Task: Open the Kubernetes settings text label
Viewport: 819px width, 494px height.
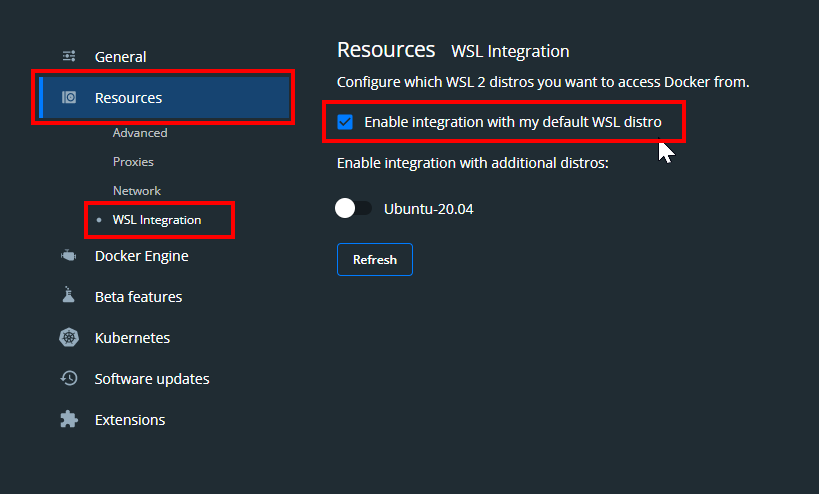Action: pyautogui.click(x=132, y=338)
